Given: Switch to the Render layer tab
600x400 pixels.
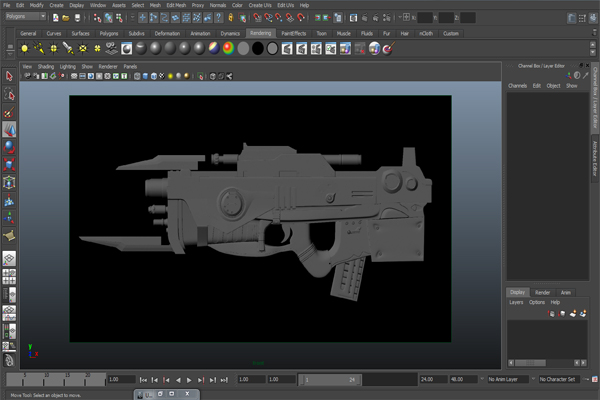Looking at the screenshot, I should coord(542,293).
